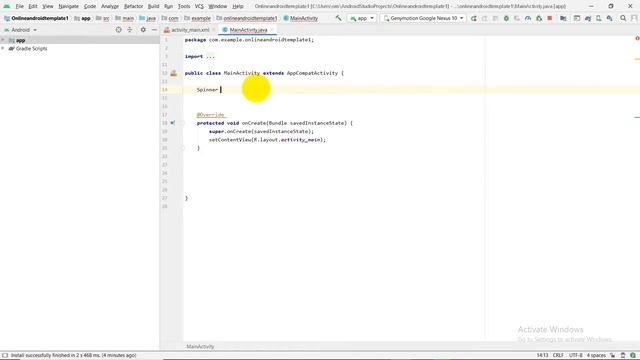Click red error indicator at editor top right
Image resolution: width=640 pixels, height=360 pixels.
click(637, 38)
